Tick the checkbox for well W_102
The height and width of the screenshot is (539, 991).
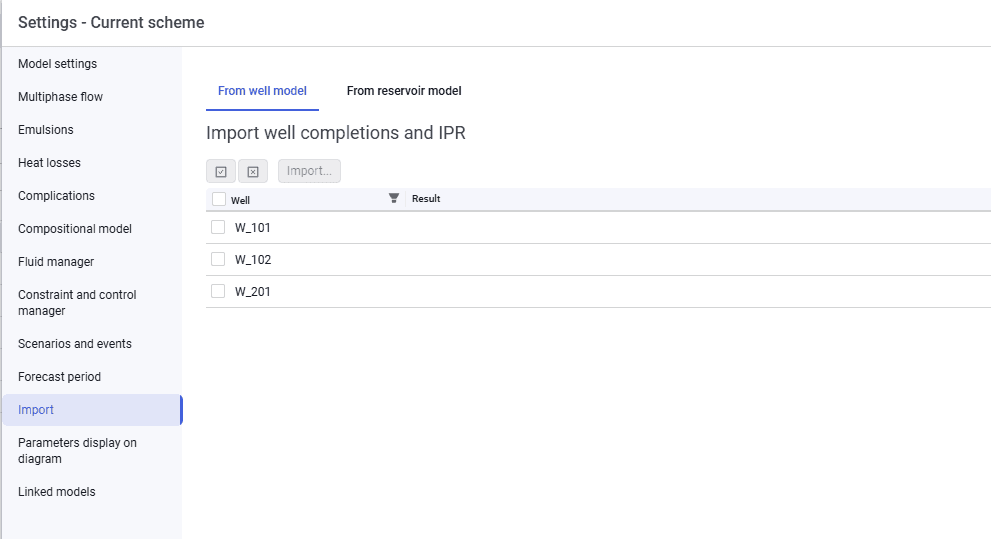pyautogui.click(x=218, y=259)
